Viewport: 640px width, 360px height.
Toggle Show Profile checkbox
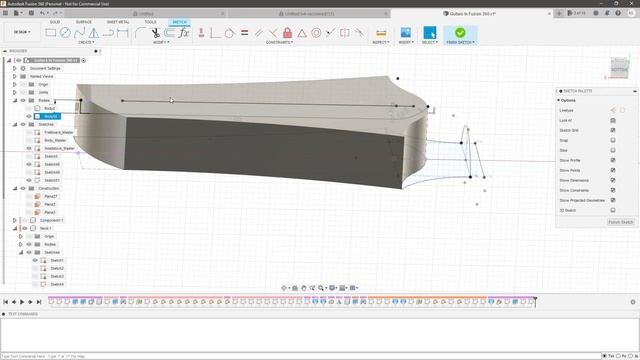[613, 160]
